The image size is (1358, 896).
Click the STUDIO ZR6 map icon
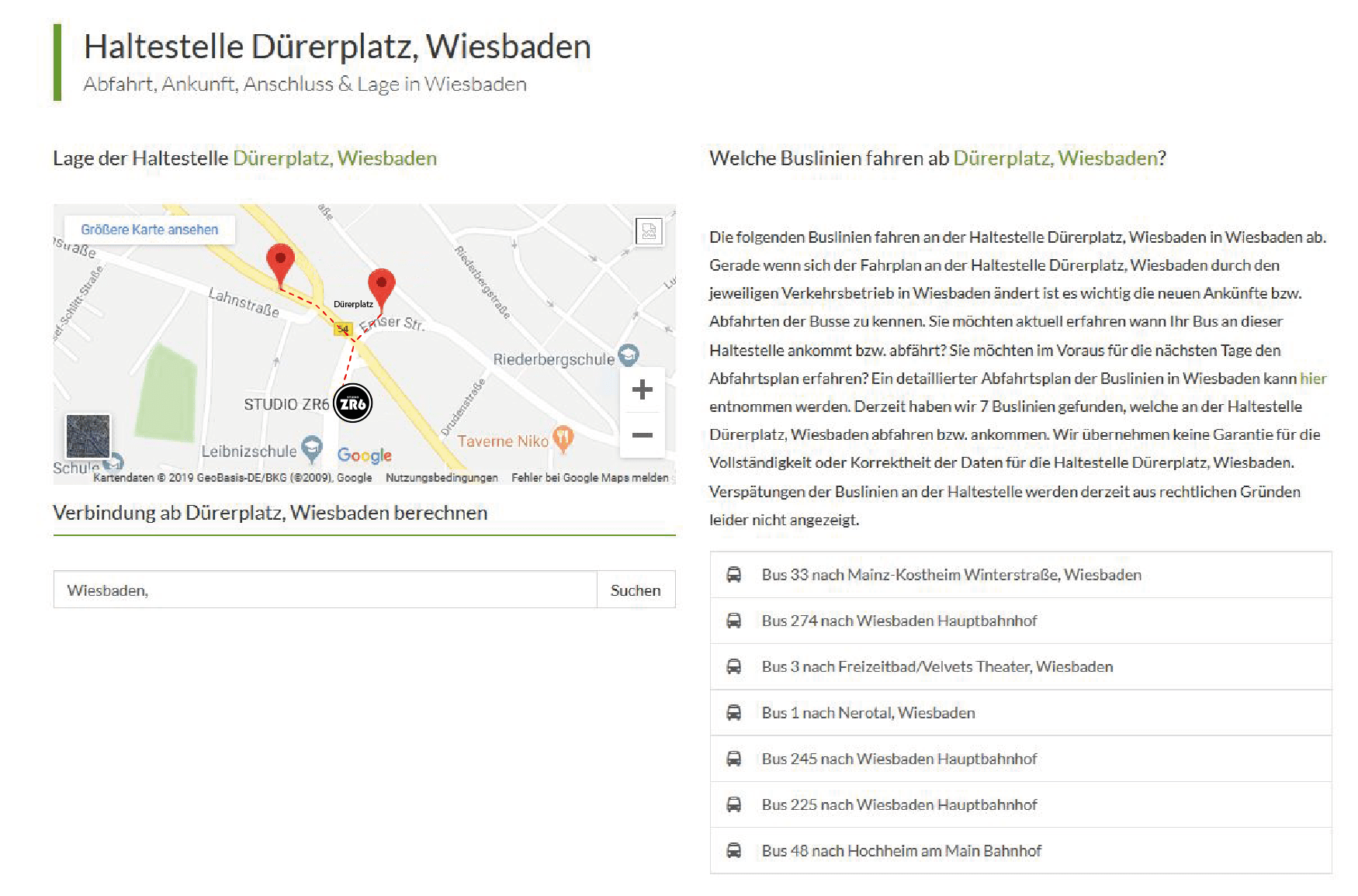[353, 403]
